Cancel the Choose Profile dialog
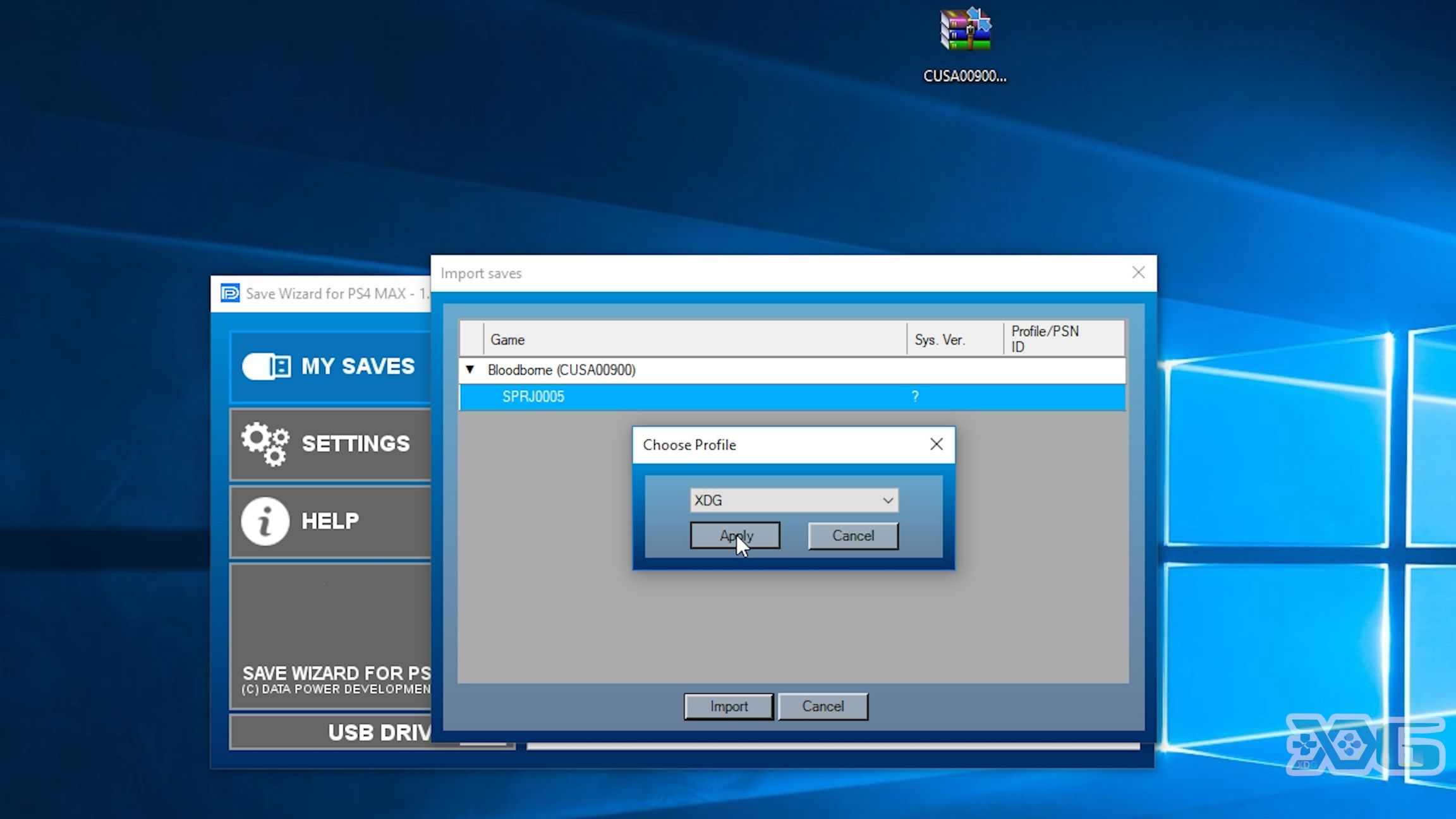The image size is (1456, 819). 851,535
